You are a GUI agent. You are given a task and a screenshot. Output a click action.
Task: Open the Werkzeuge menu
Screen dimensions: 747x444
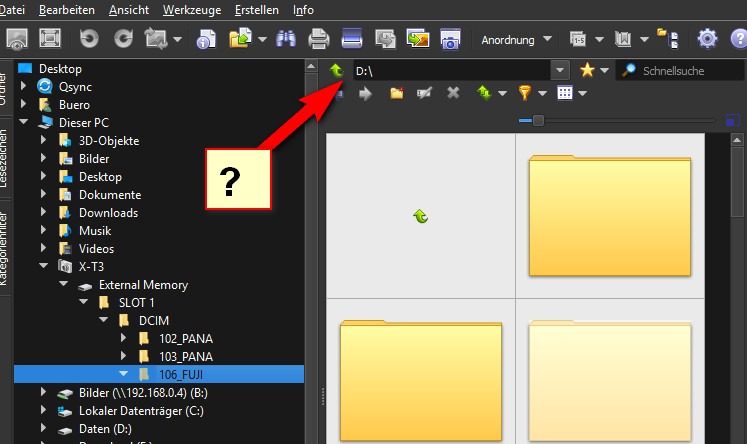click(x=192, y=10)
